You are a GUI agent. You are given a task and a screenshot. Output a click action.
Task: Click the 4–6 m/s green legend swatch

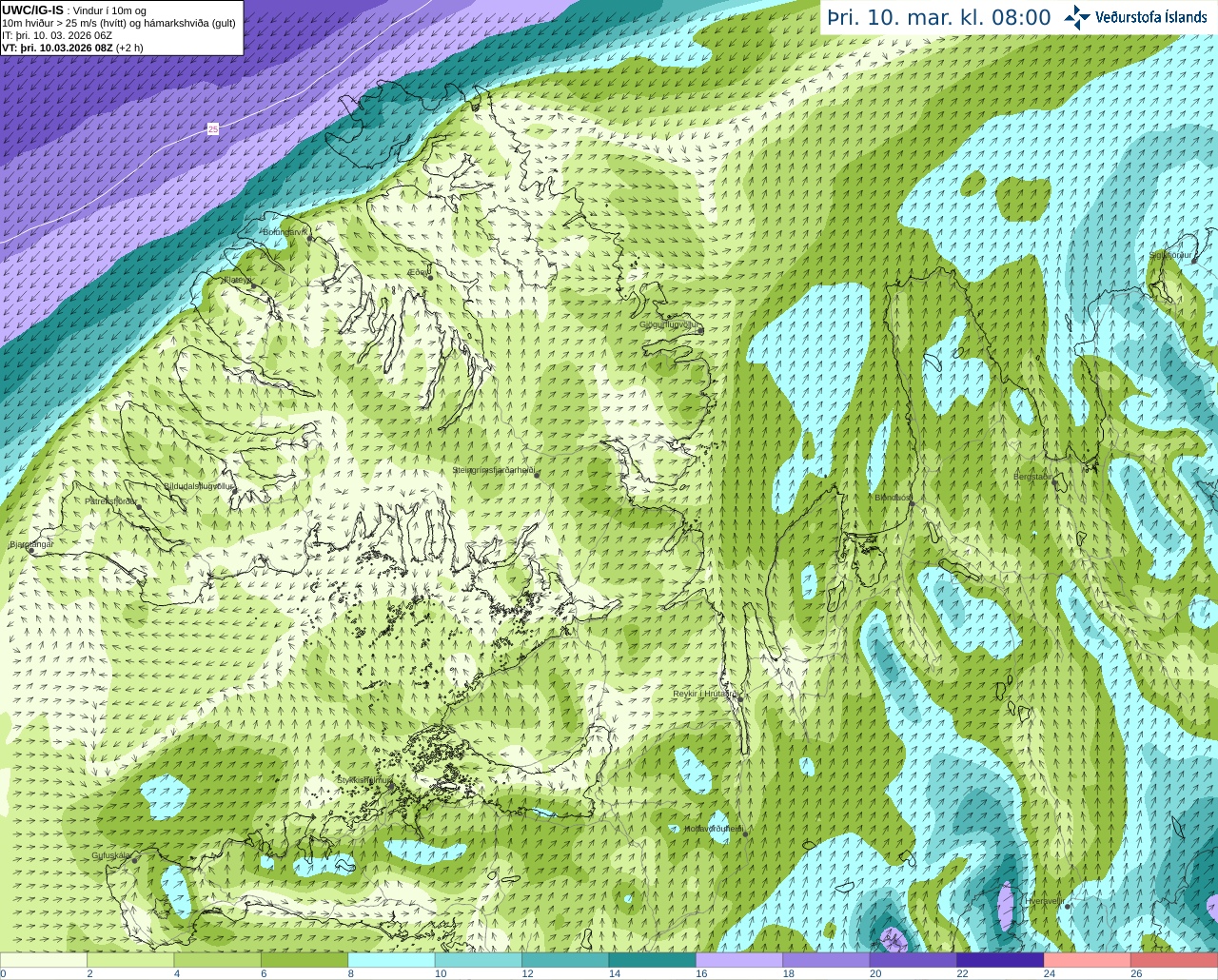pos(218,960)
